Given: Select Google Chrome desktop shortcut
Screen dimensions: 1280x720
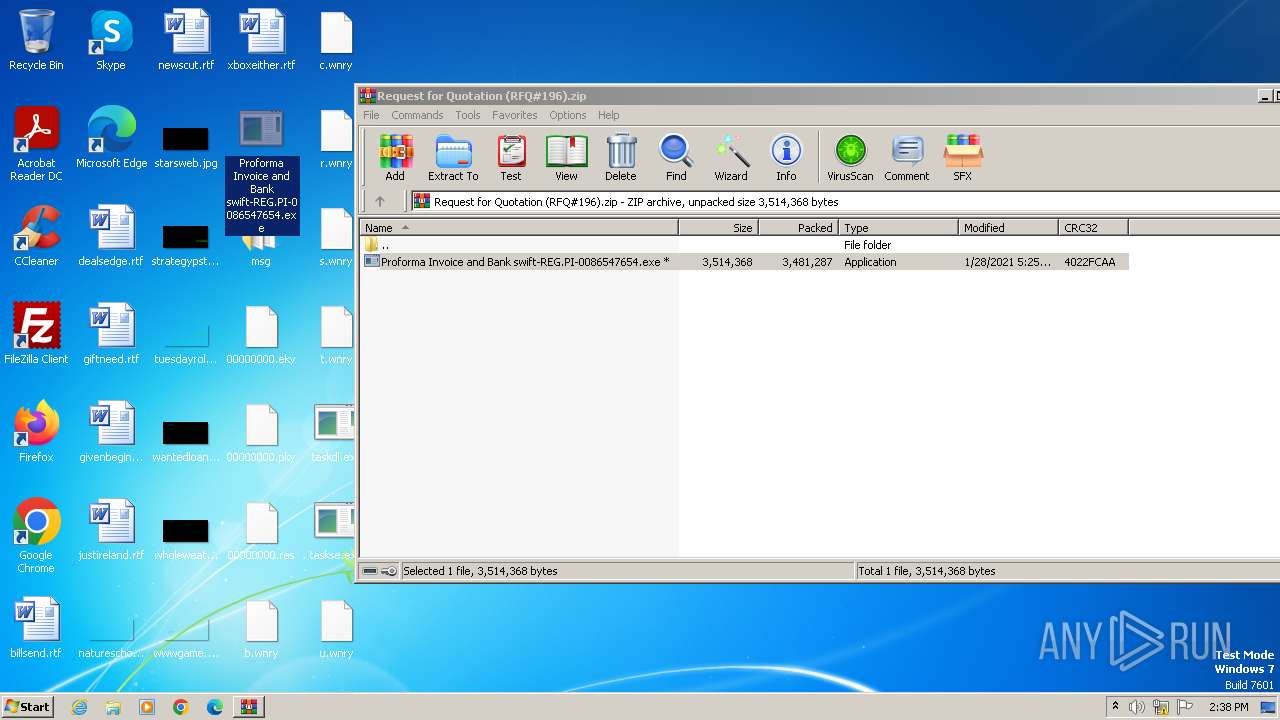Looking at the screenshot, I should 36,537.
